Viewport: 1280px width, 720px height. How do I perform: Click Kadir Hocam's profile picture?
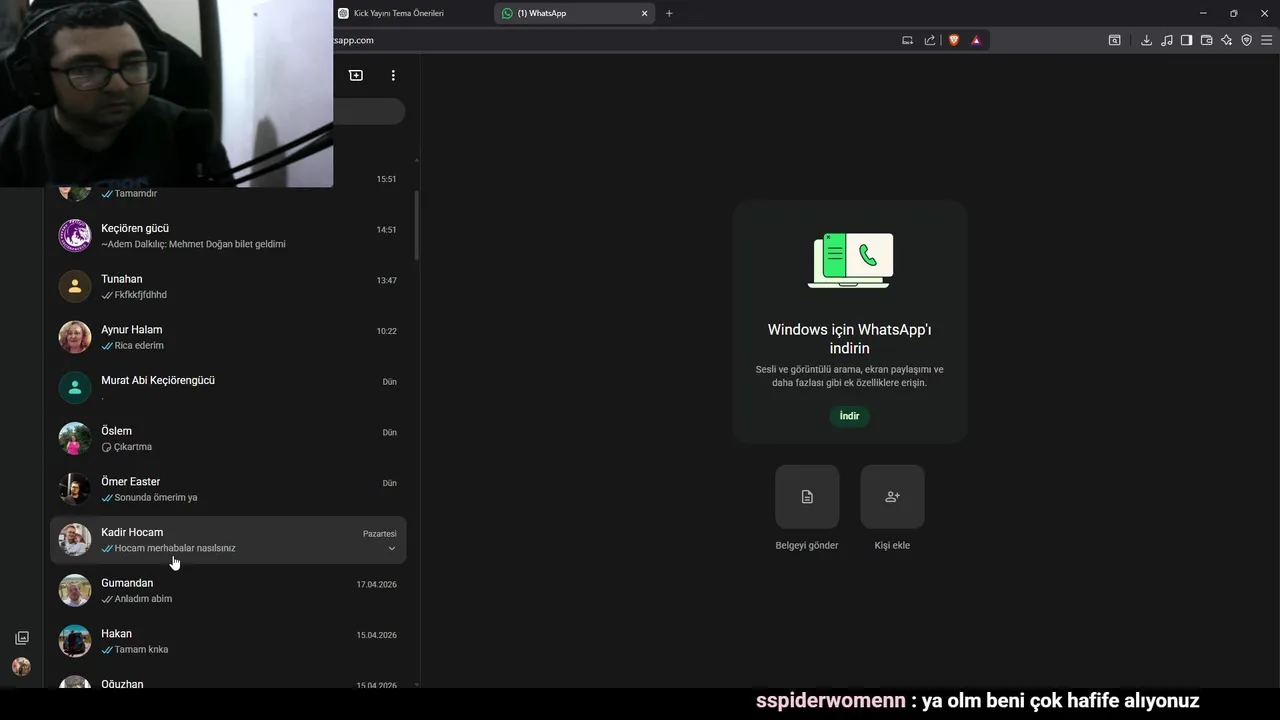[x=75, y=540]
